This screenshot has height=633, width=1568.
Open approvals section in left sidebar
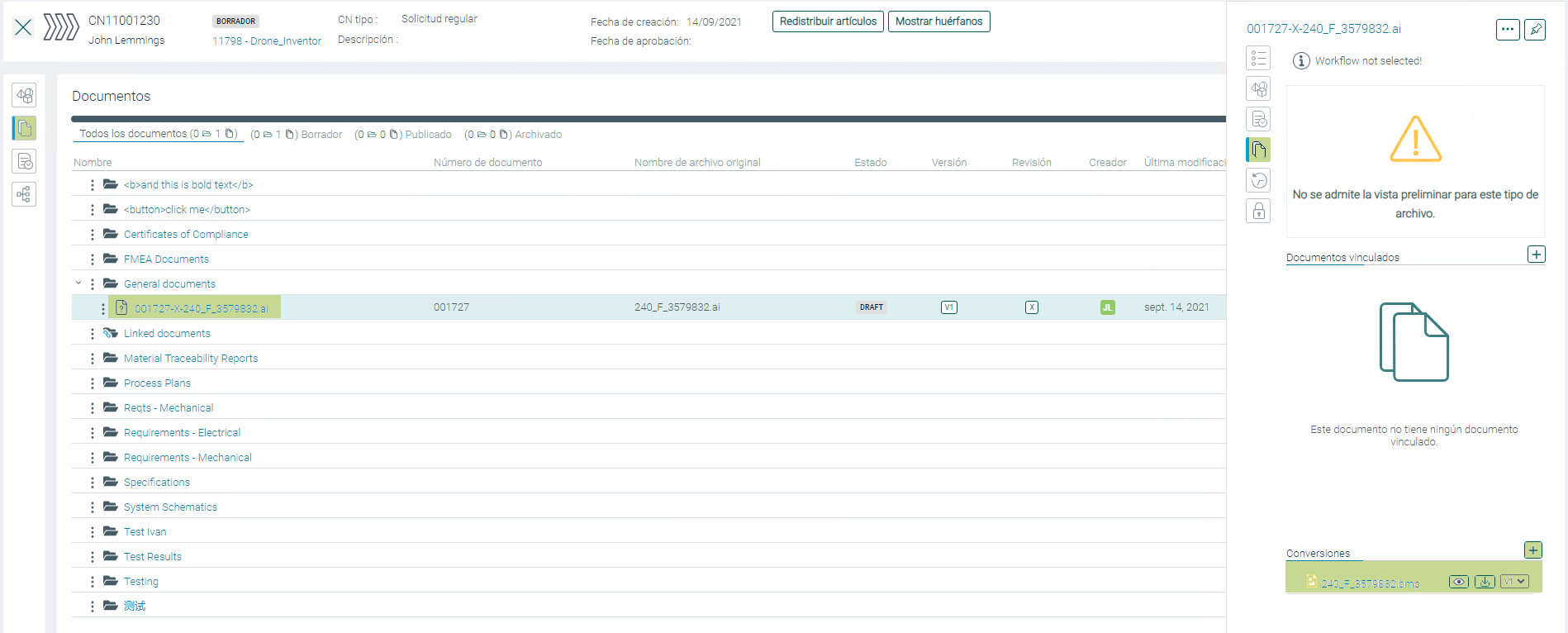pos(25,161)
